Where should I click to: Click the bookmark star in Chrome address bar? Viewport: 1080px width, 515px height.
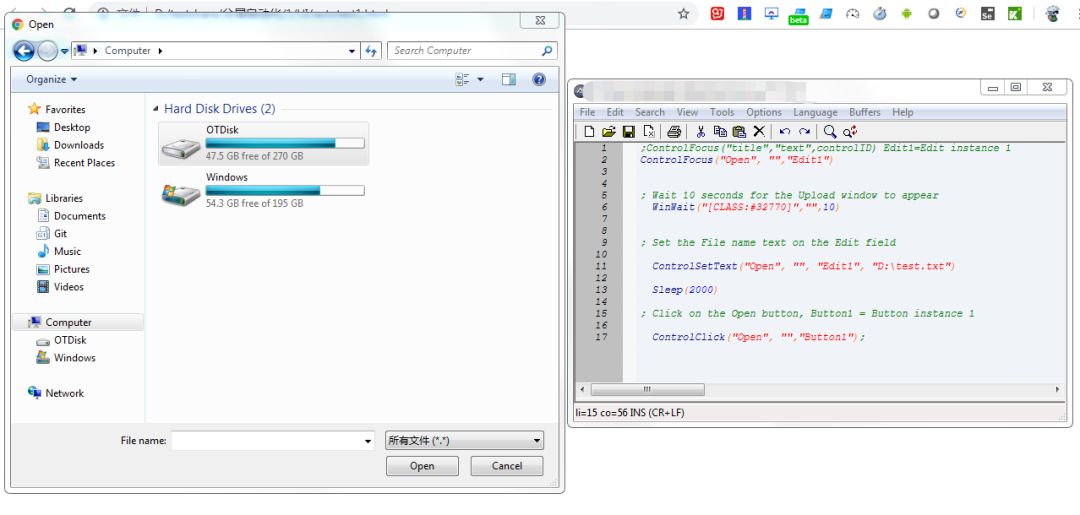pos(684,14)
